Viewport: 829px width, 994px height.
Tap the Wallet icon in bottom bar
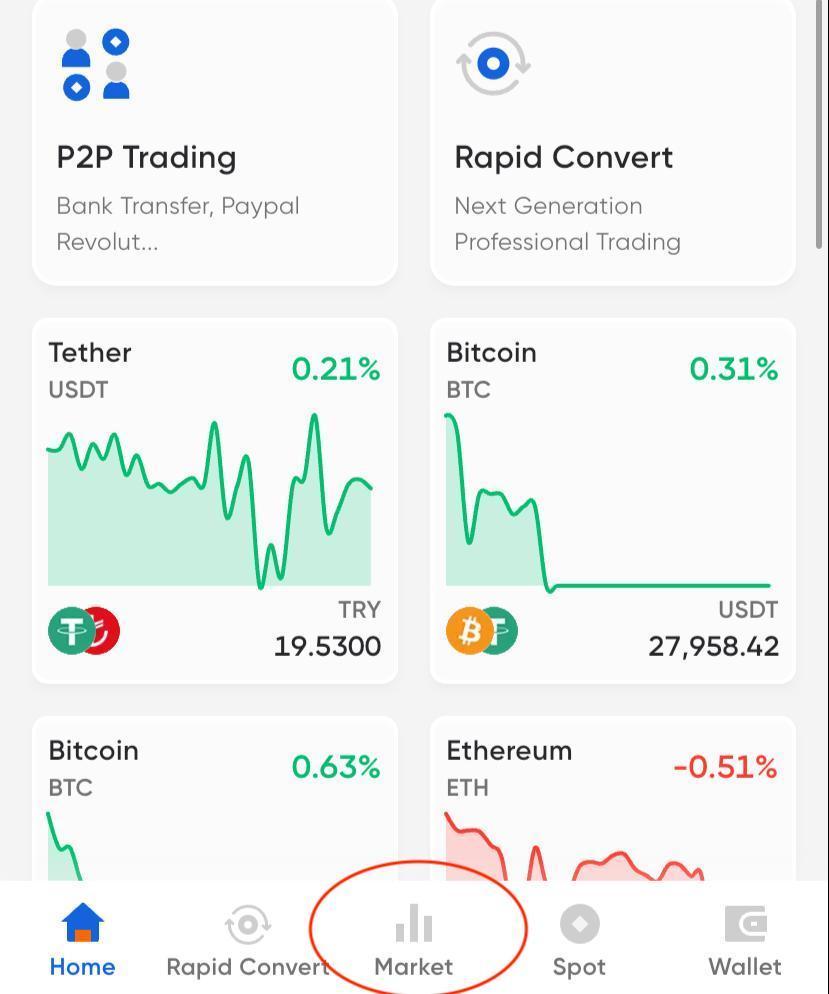point(745,924)
